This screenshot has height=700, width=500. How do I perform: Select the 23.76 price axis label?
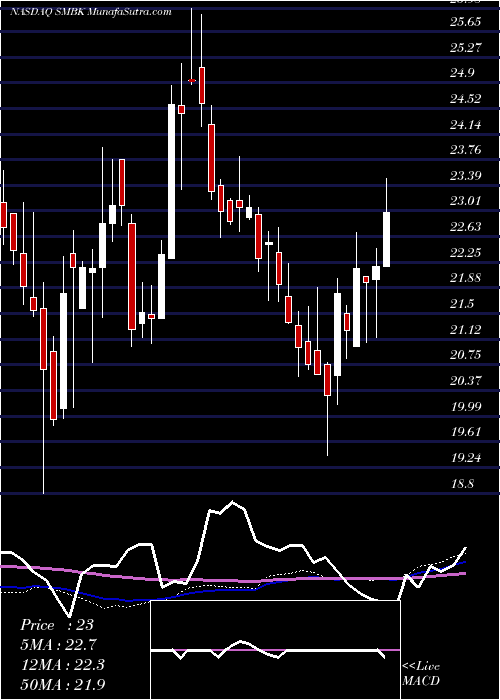[465, 150]
